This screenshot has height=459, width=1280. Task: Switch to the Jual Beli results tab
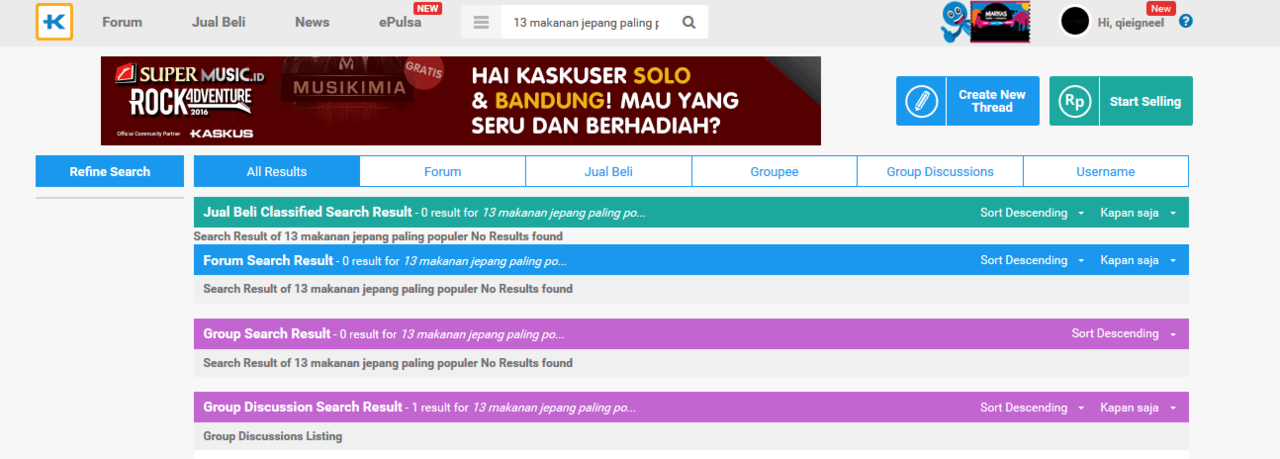tap(609, 171)
